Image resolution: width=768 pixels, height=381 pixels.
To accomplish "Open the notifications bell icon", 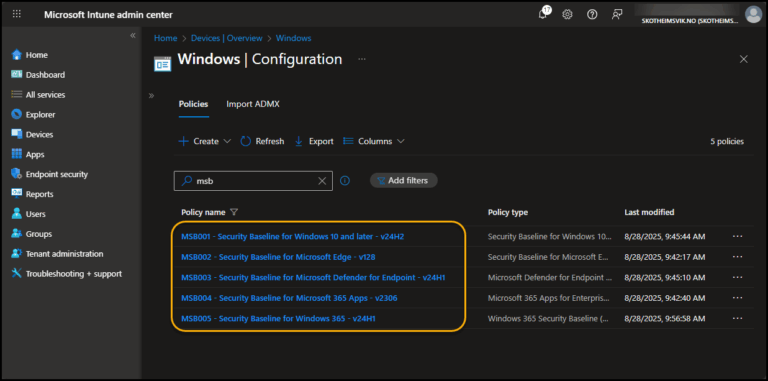I will pyautogui.click(x=544, y=14).
